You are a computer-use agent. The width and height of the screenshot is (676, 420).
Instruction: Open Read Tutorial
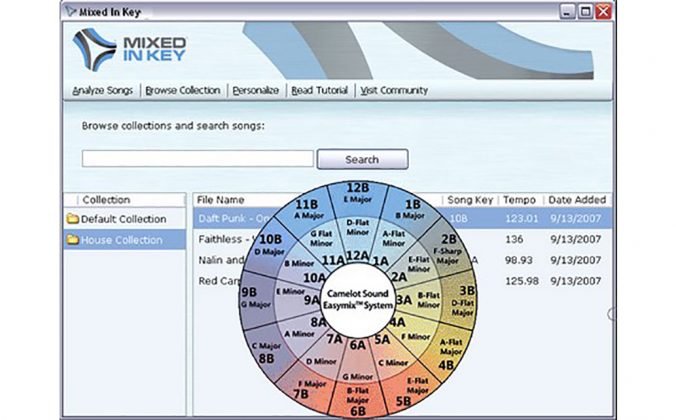pyautogui.click(x=319, y=91)
